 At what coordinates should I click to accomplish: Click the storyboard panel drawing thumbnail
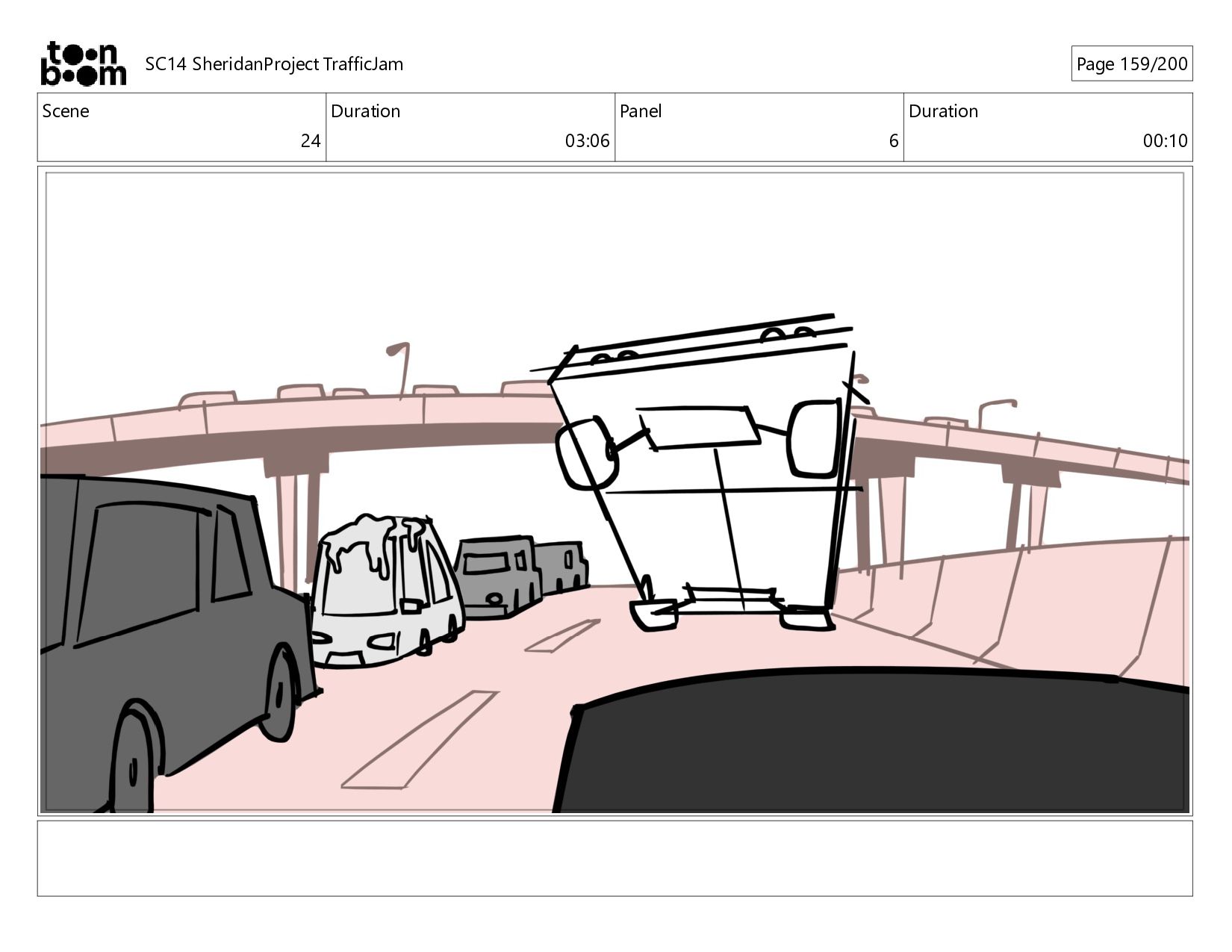[615, 491]
